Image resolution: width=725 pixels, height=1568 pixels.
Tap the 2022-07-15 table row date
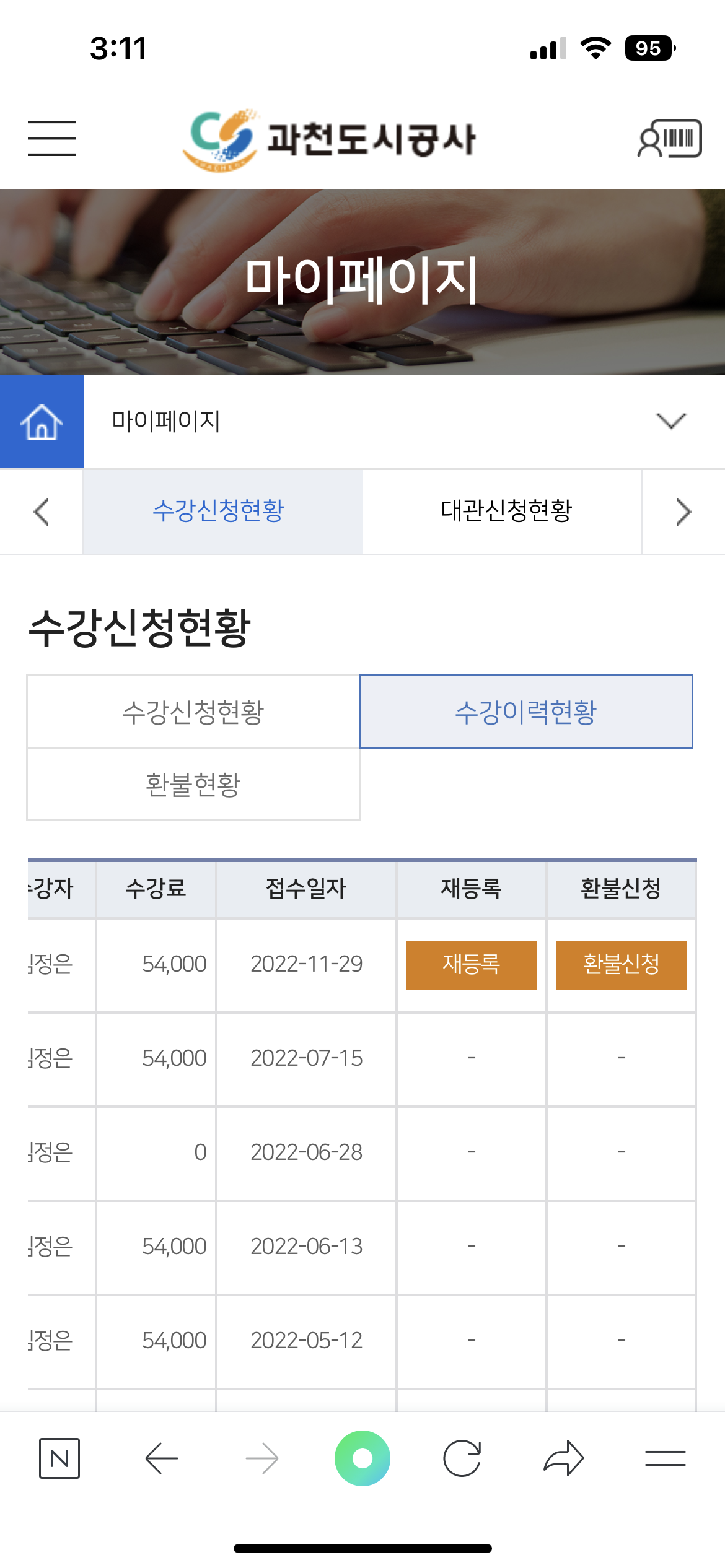pos(306,1058)
